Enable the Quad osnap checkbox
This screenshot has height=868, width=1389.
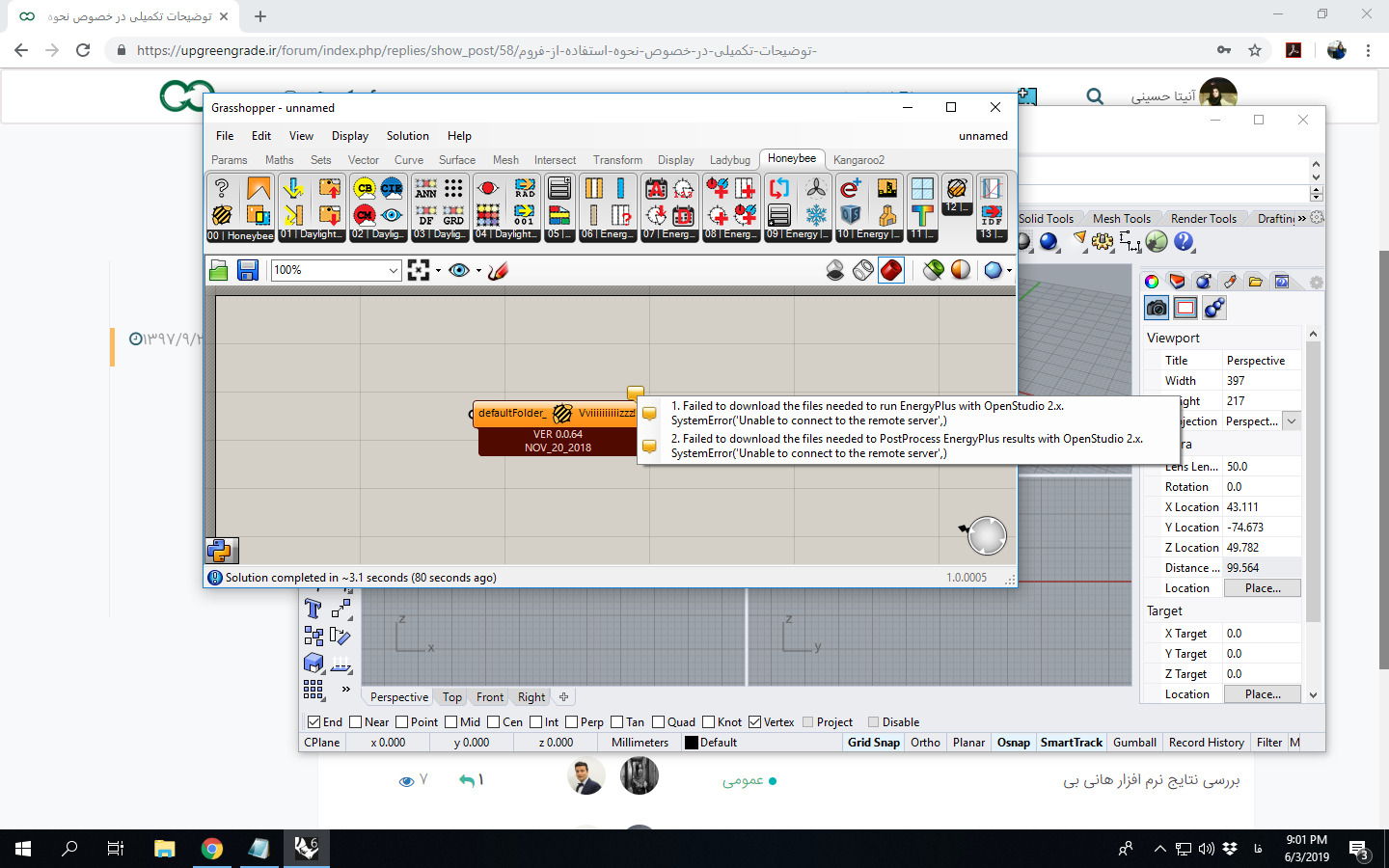tap(658, 722)
